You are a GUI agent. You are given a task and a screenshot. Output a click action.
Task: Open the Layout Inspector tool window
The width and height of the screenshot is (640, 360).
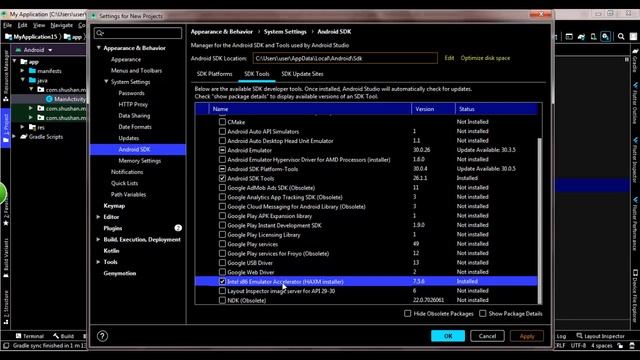pyautogui.click(x=600, y=336)
